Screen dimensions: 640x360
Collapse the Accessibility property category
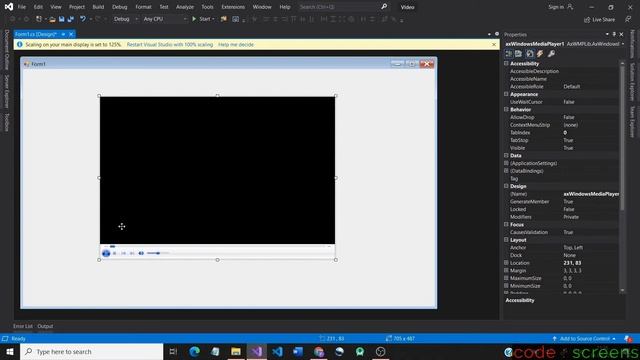click(506, 63)
